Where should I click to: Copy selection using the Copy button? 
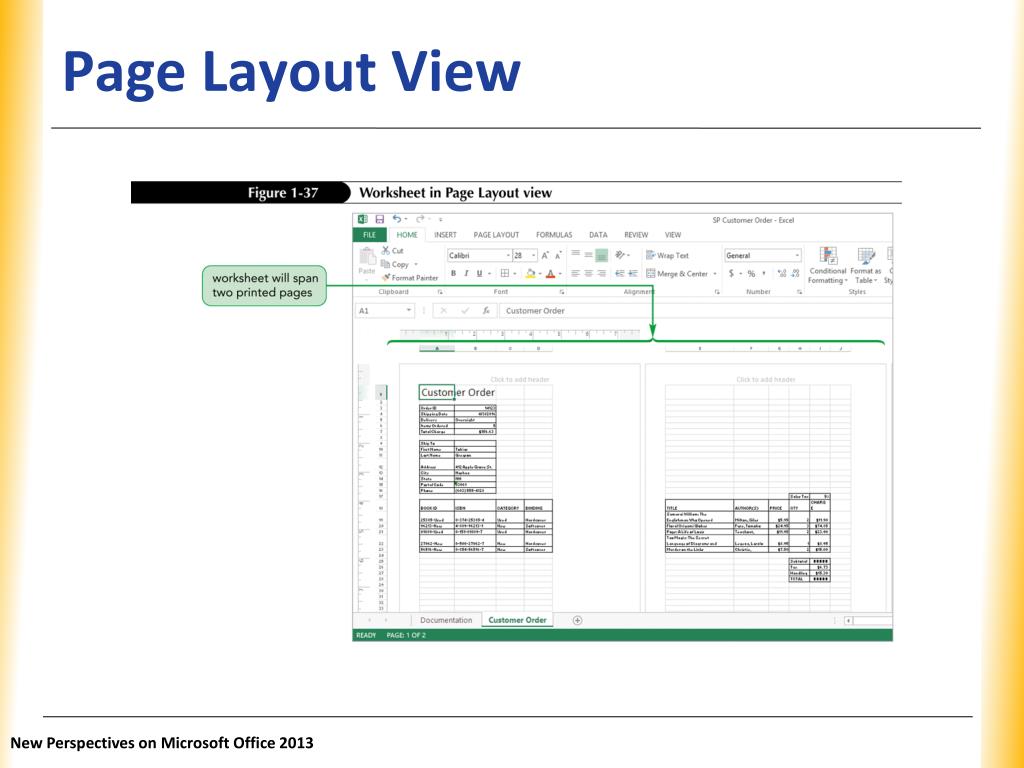click(x=395, y=264)
